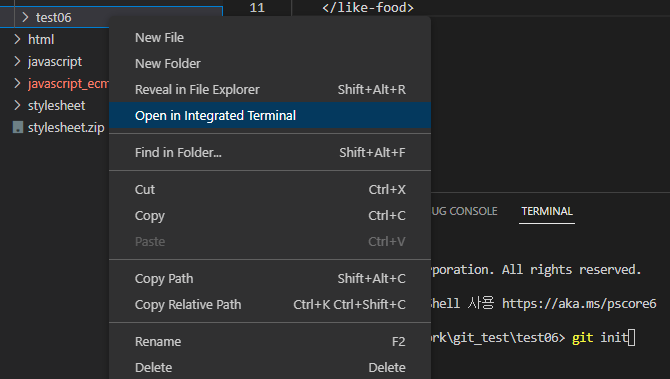The height and width of the screenshot is (379, 670).
Task: Choose Delete from context menu
Action: (x=270, y=367)
